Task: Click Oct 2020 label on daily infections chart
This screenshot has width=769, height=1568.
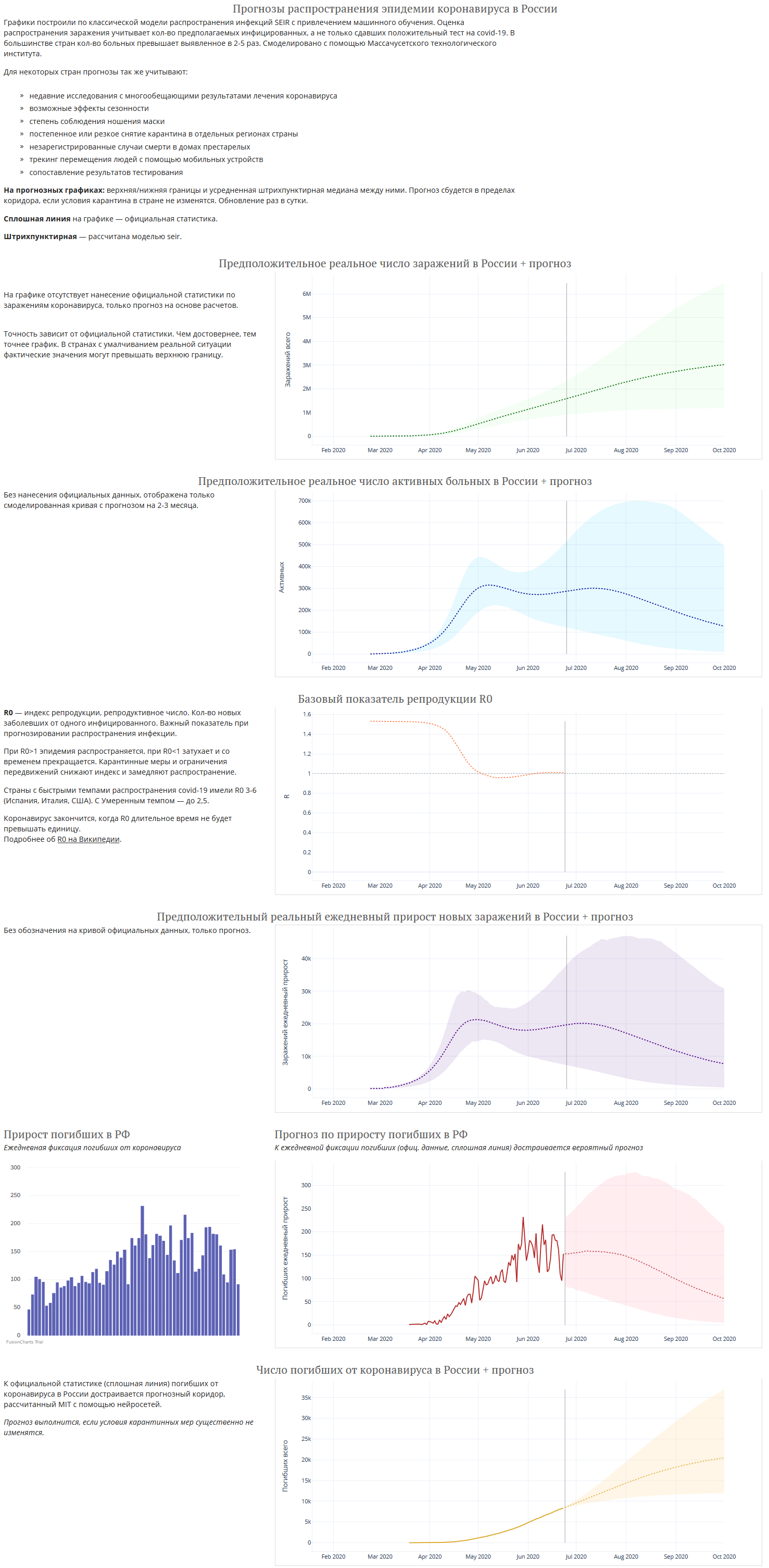Action: click(724, 1103)
